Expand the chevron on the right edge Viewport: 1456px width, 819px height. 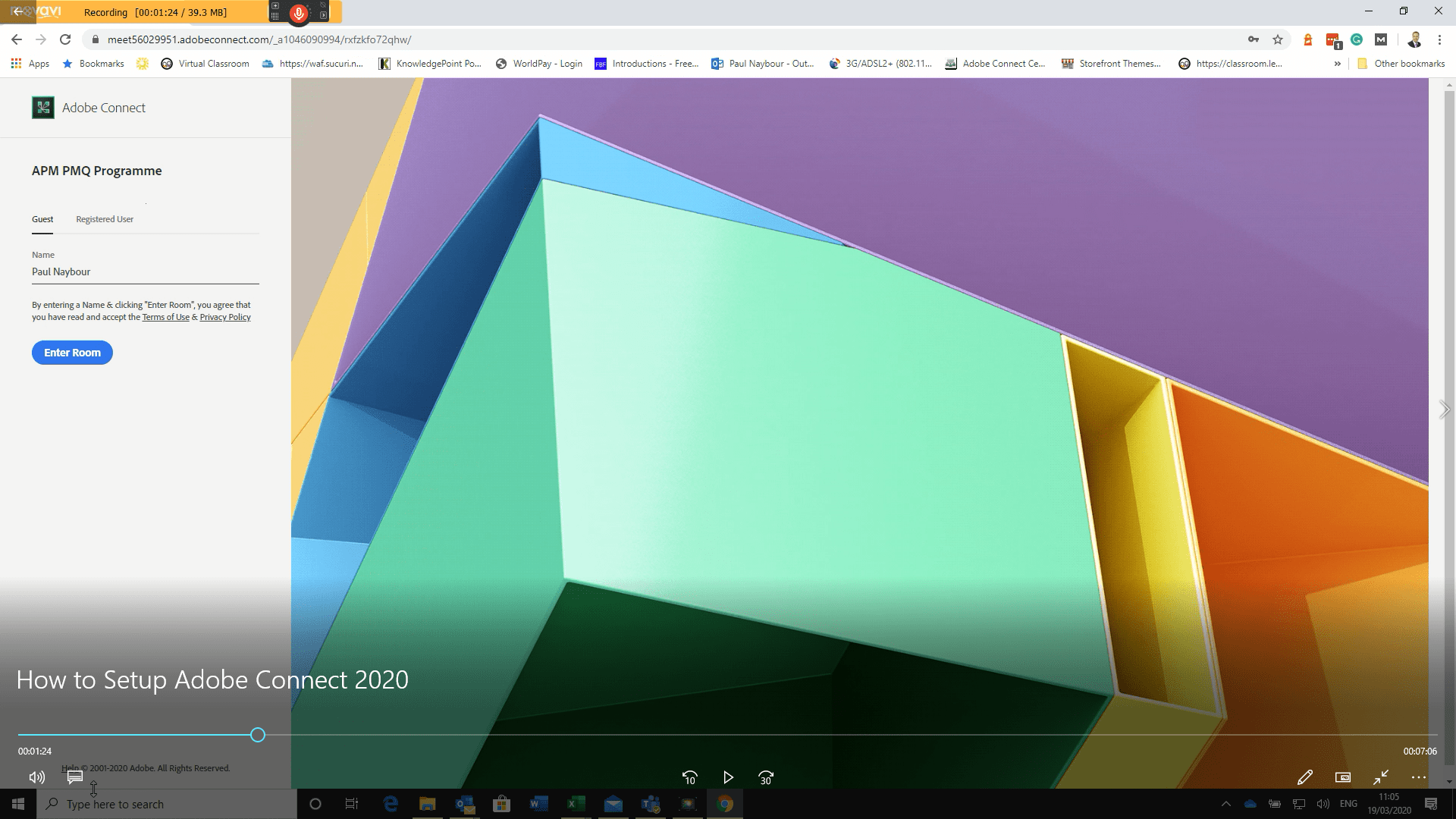click(1445, 409)
